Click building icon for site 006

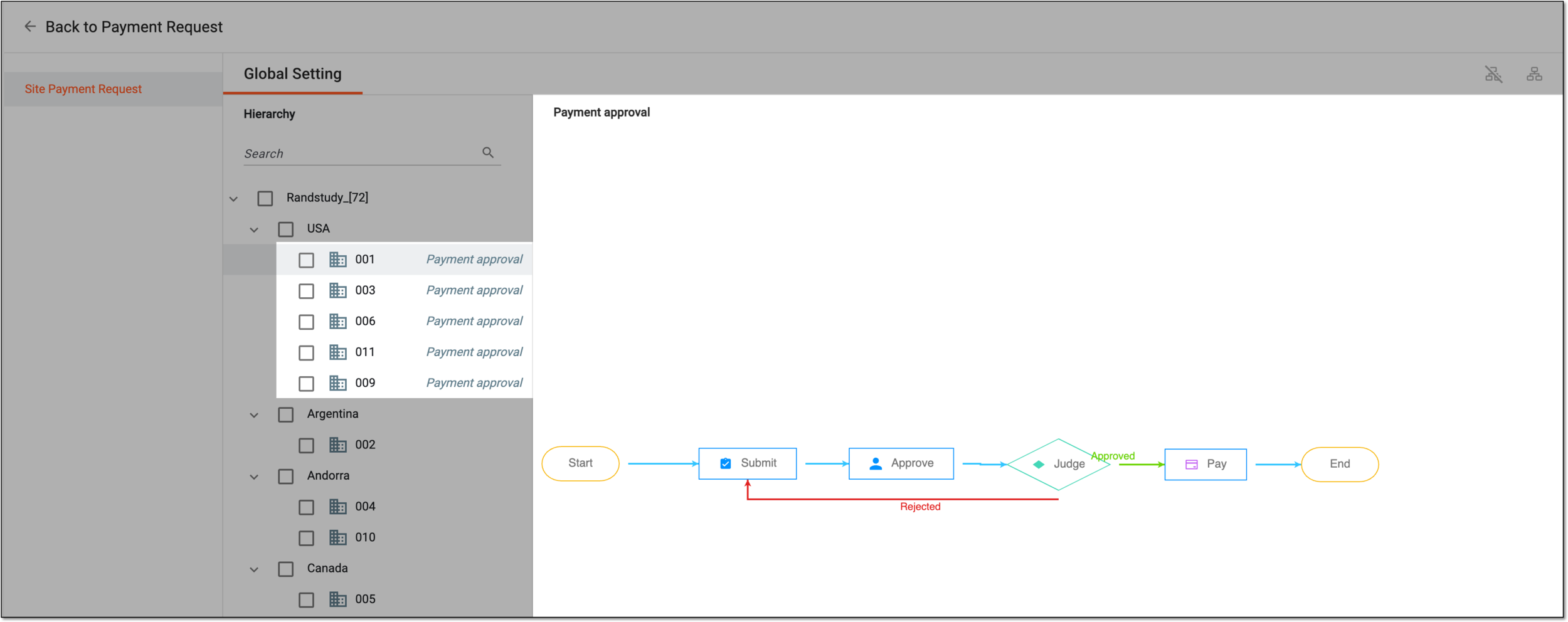[338, 321]
